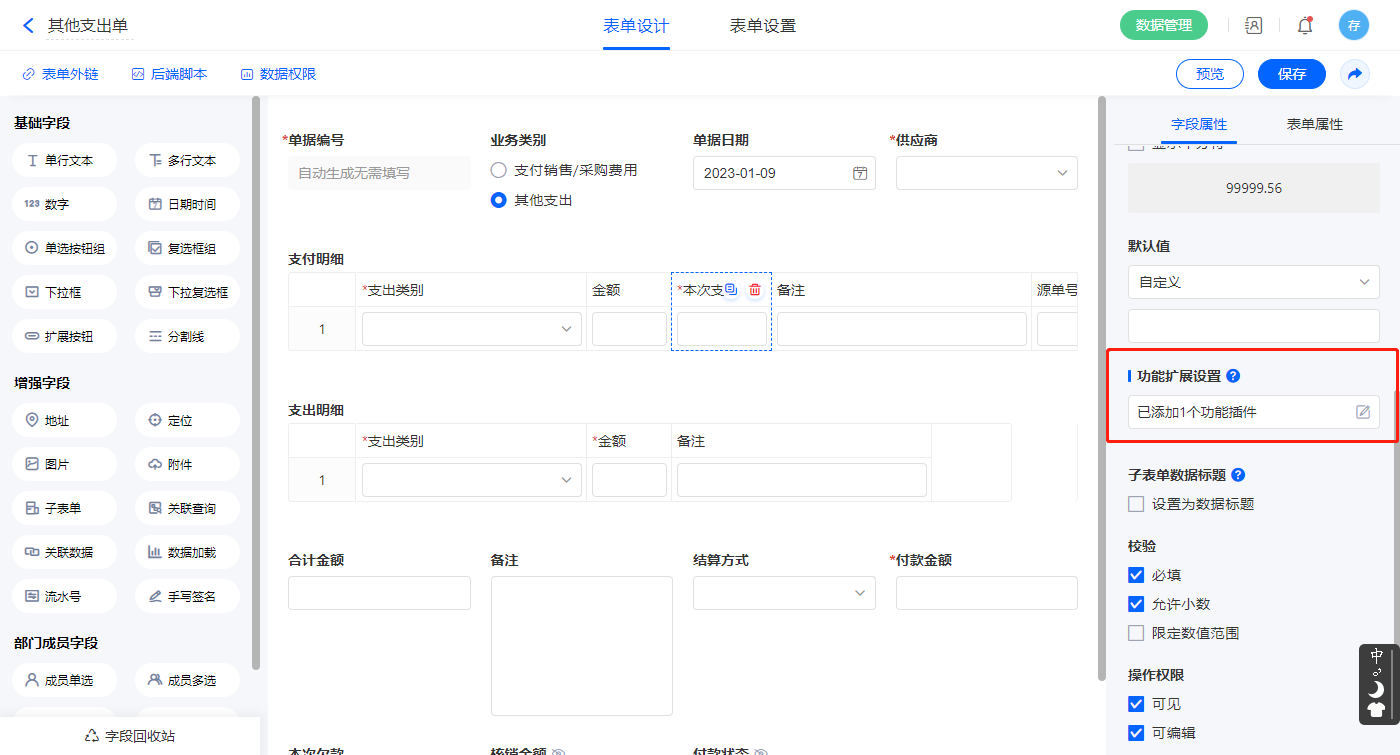Delete the selected field with the red trash icon

coord(755,290)
